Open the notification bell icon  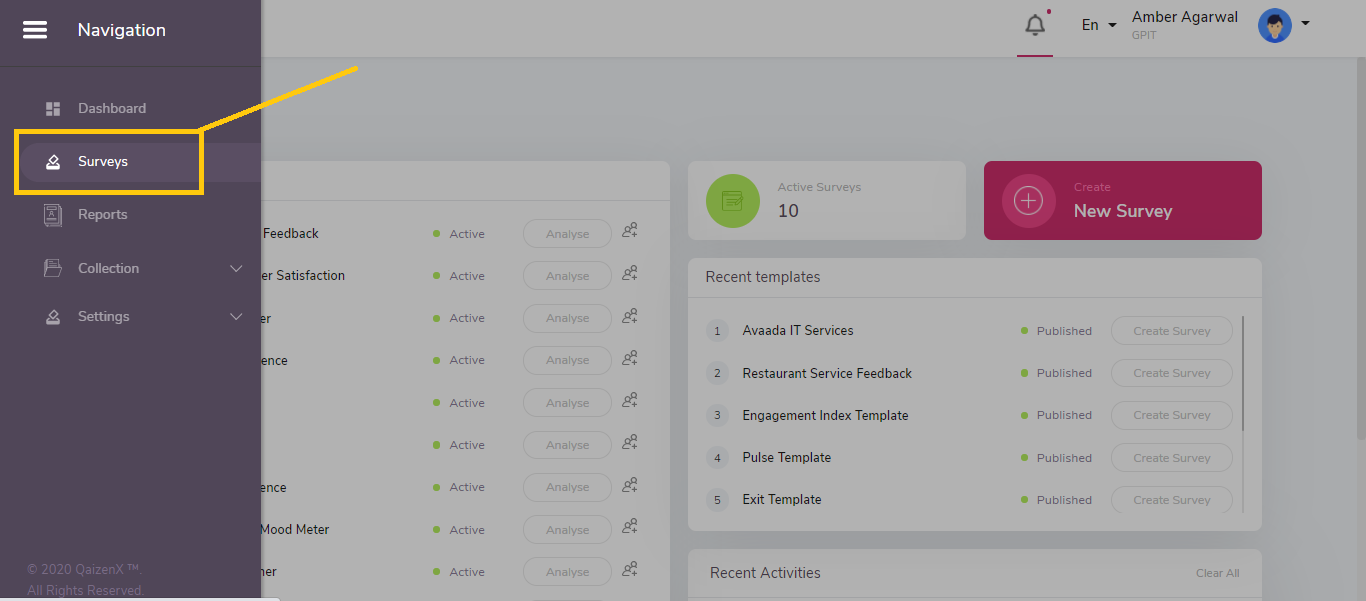click(1035, 25)
